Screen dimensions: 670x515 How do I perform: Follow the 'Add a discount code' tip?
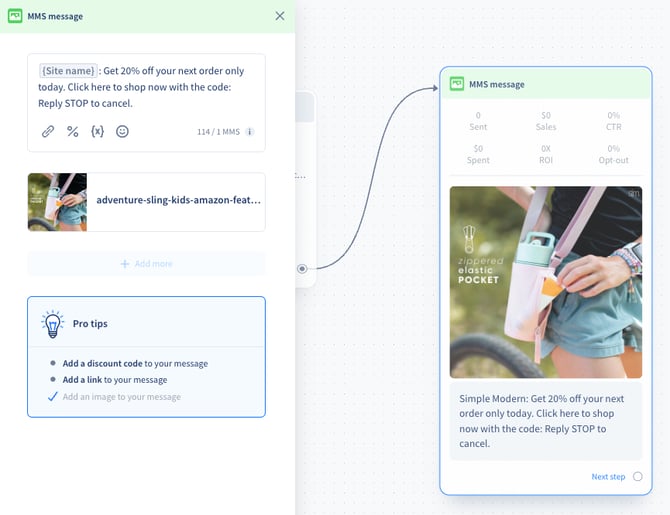click(135, 363)
